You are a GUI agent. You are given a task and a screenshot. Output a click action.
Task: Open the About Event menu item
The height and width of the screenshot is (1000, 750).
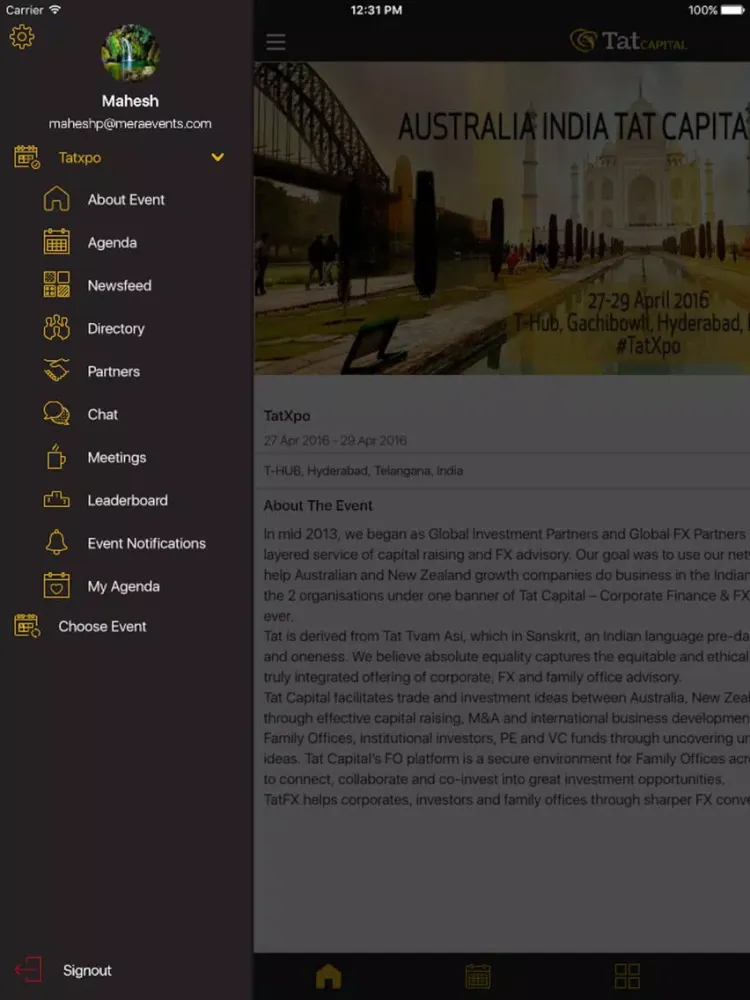click(126, 200)
